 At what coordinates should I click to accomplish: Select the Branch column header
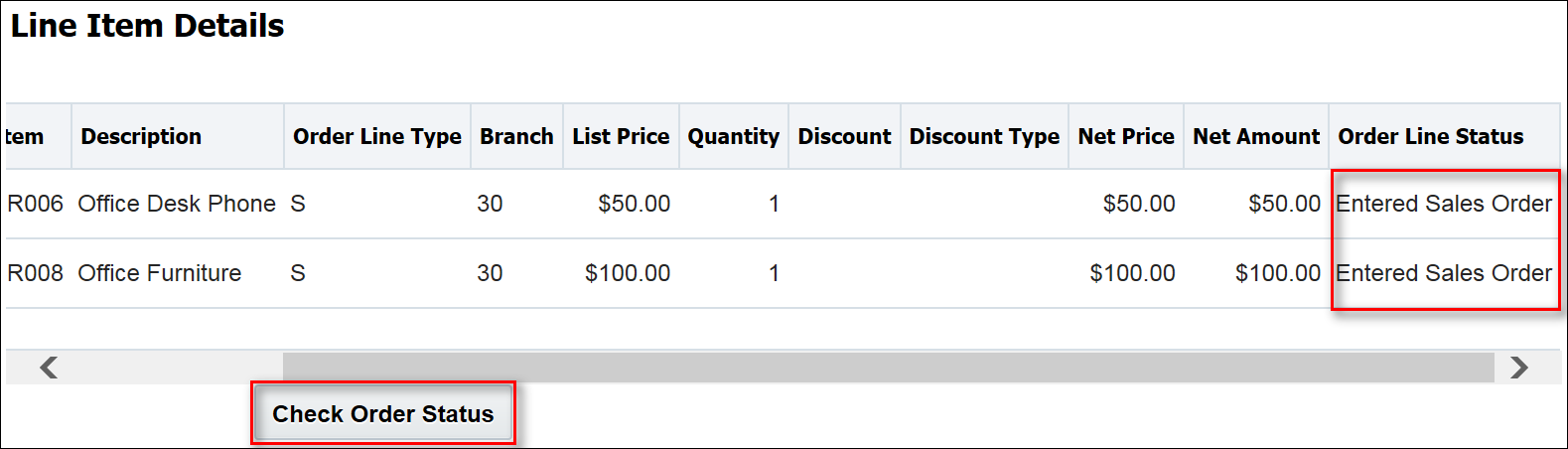516,137
